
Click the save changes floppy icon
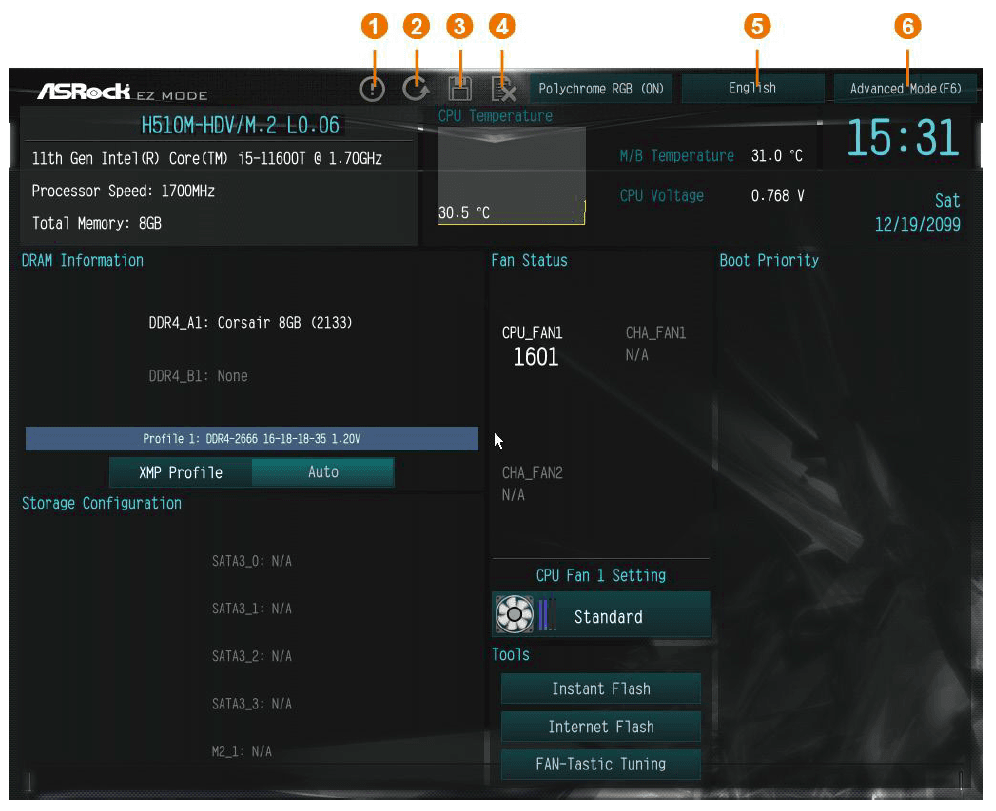[460, 89]
